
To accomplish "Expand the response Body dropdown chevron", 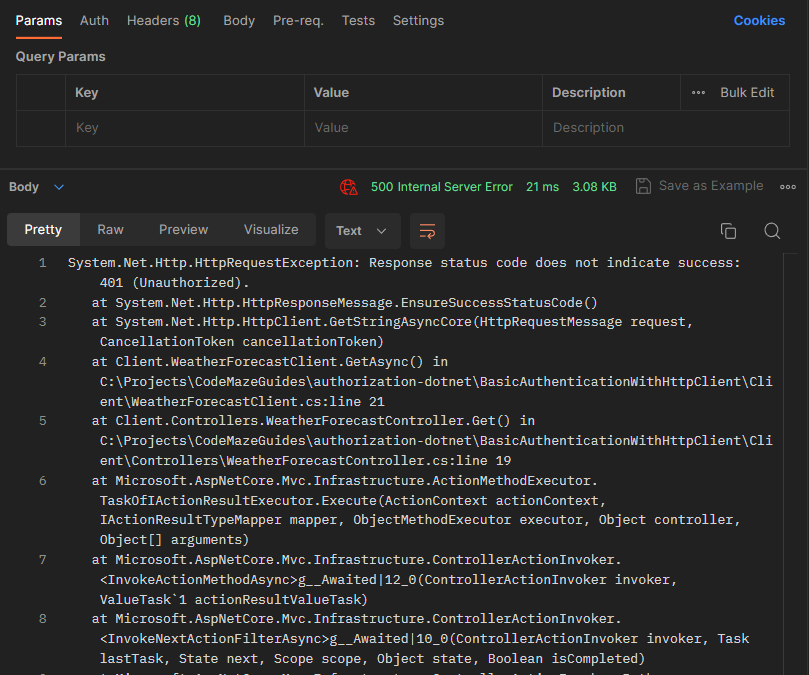I will pyautogui.click(x=59, y=187).
